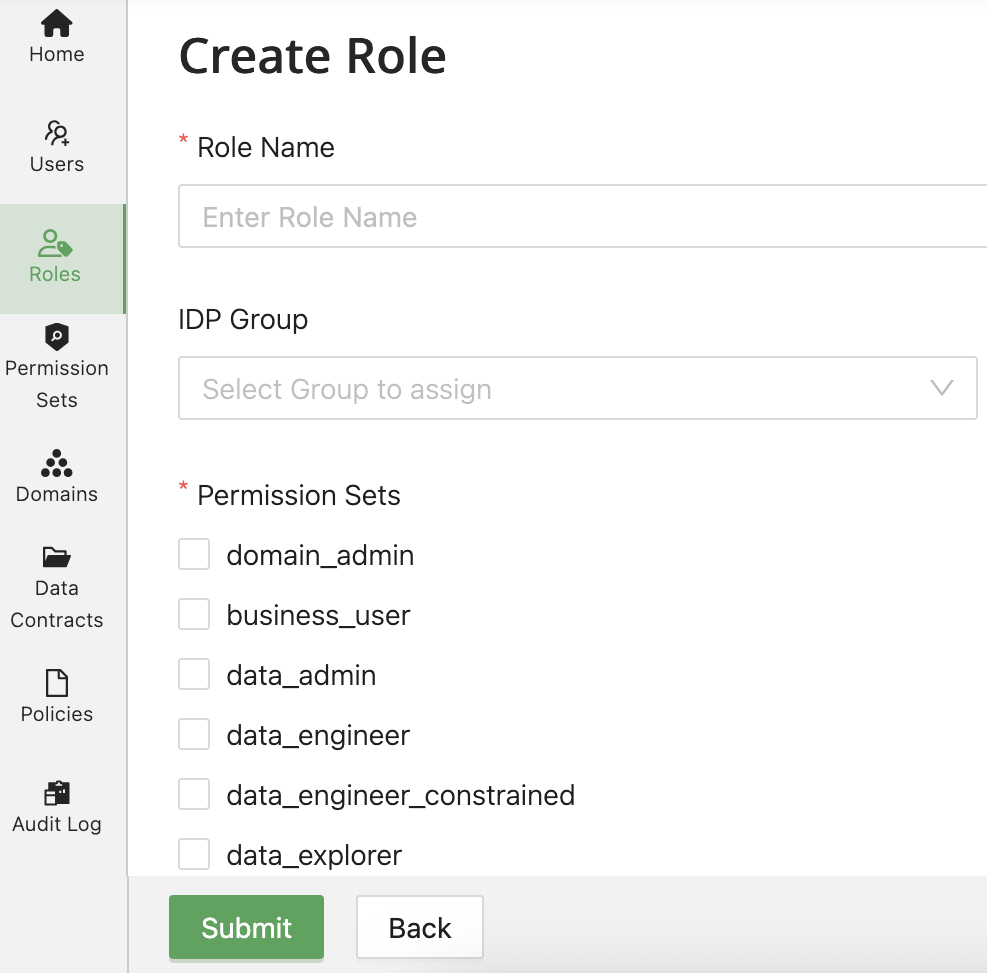Screen dimensions: 987x973
Task: Enable the business_user permission set
Action: 194,613
